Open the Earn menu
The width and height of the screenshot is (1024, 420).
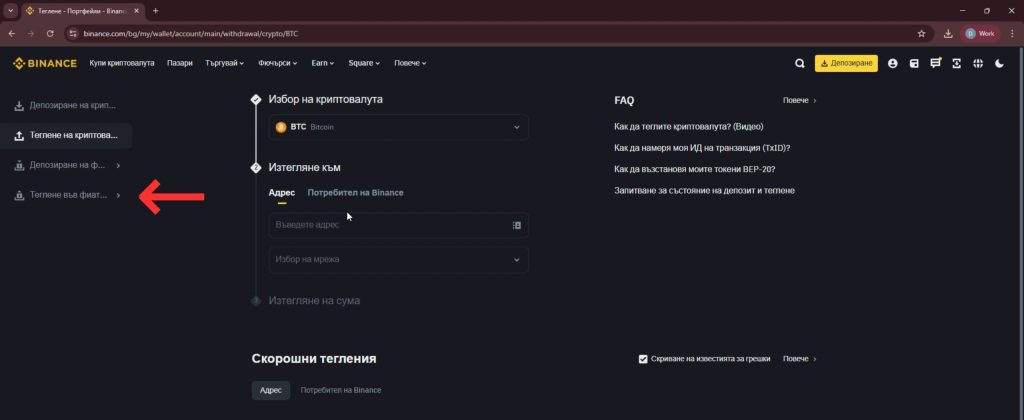[x=323, y=63]
